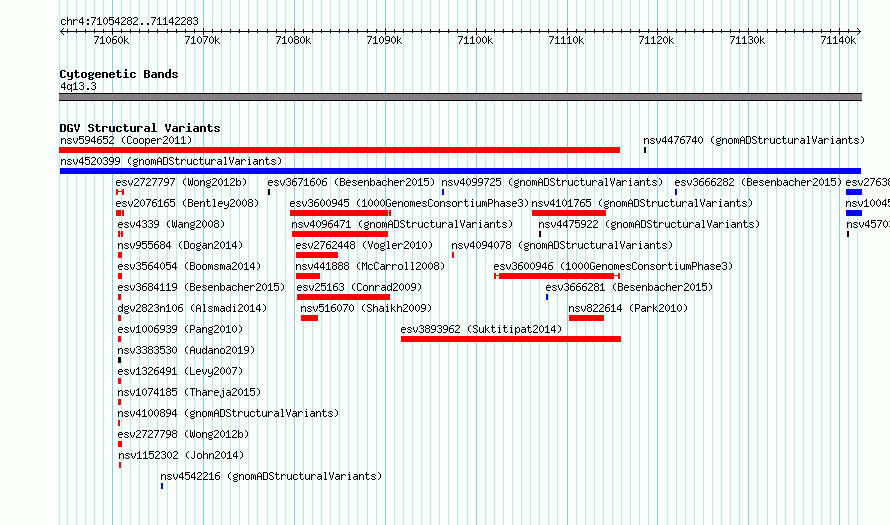Click the nsv594652 (Cooper2011) variant label

[126, 140]
